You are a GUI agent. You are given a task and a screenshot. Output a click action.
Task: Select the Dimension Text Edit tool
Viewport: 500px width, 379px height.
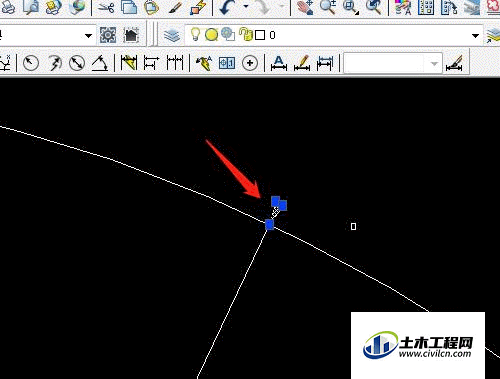302,63
